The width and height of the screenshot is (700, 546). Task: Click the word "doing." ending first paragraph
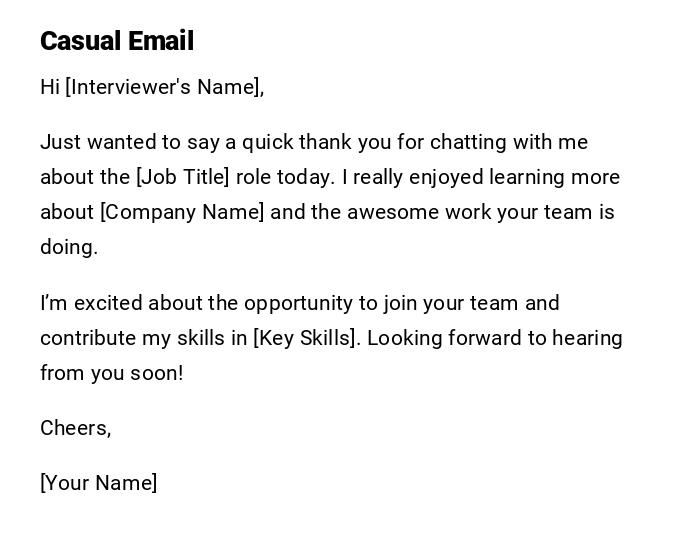tap(69, 247)
